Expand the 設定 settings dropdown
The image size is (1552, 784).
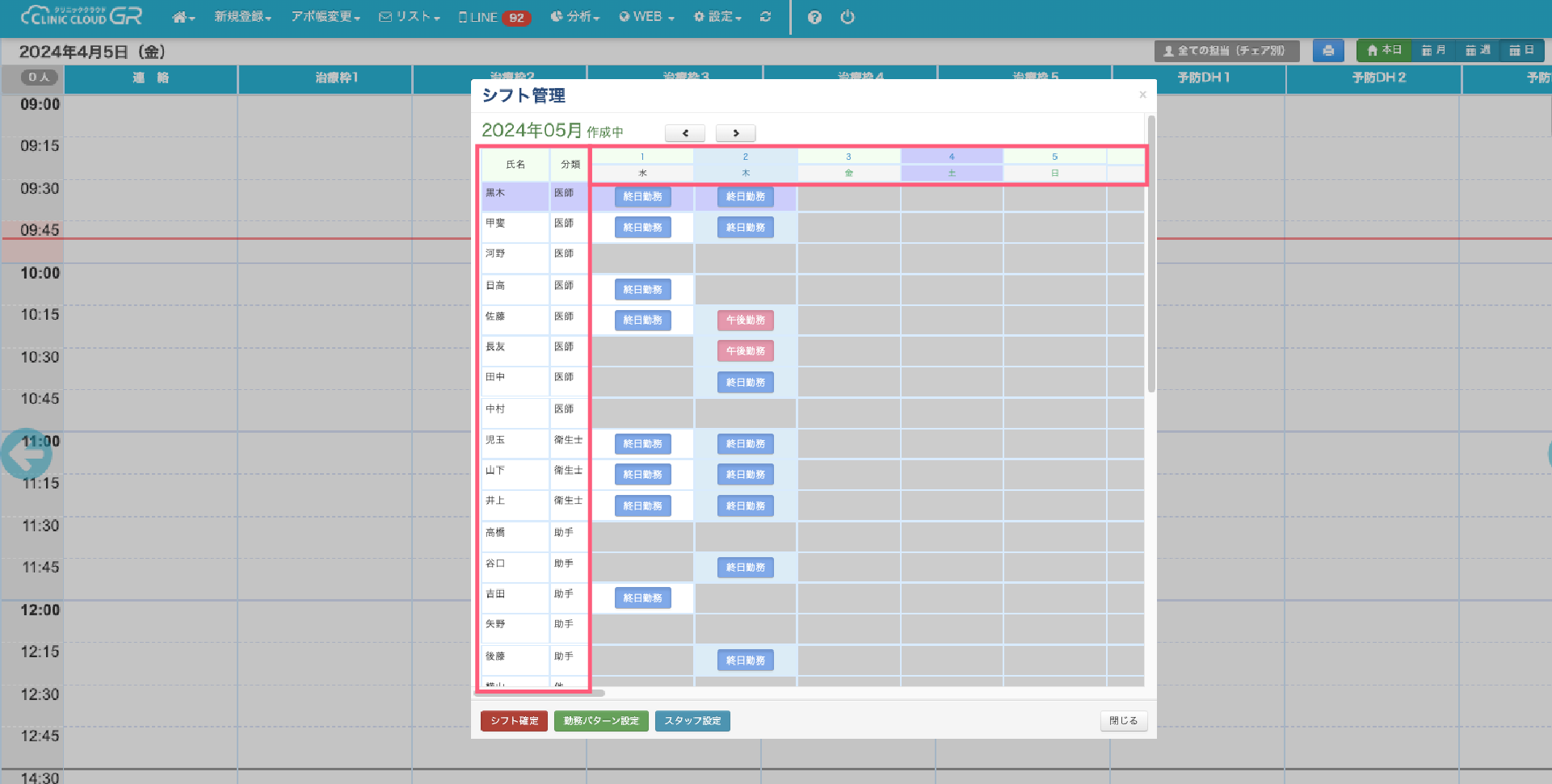coord(717,17)
